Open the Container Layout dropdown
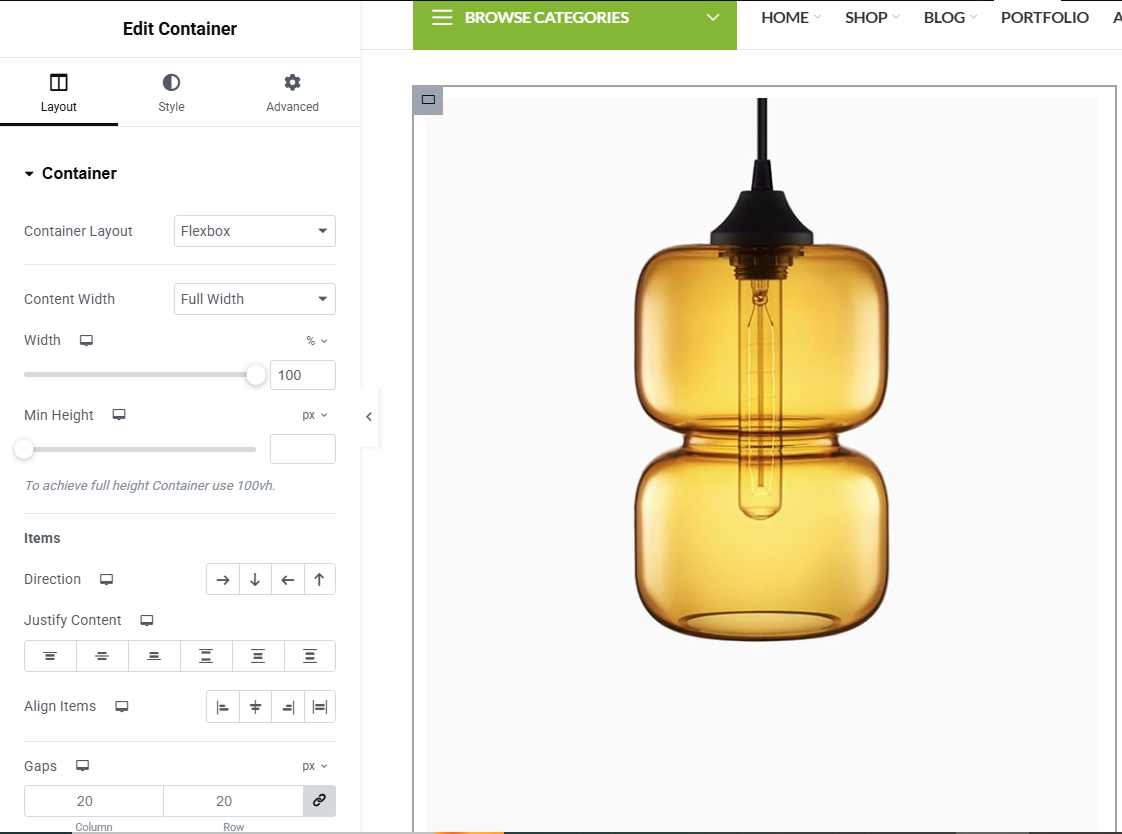This screenshot has height=834, width=1122. 255,231
